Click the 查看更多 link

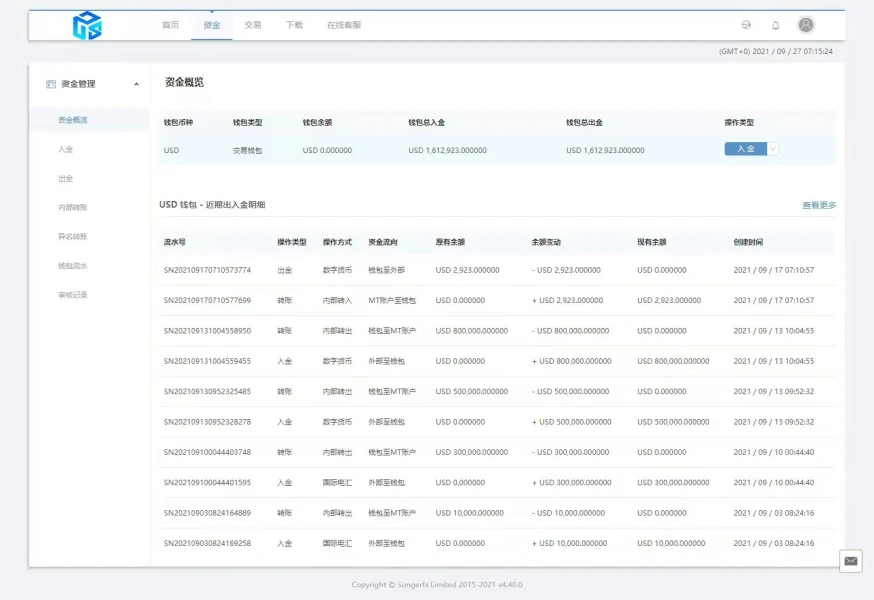pyautogui.click(x=818, y=205)
